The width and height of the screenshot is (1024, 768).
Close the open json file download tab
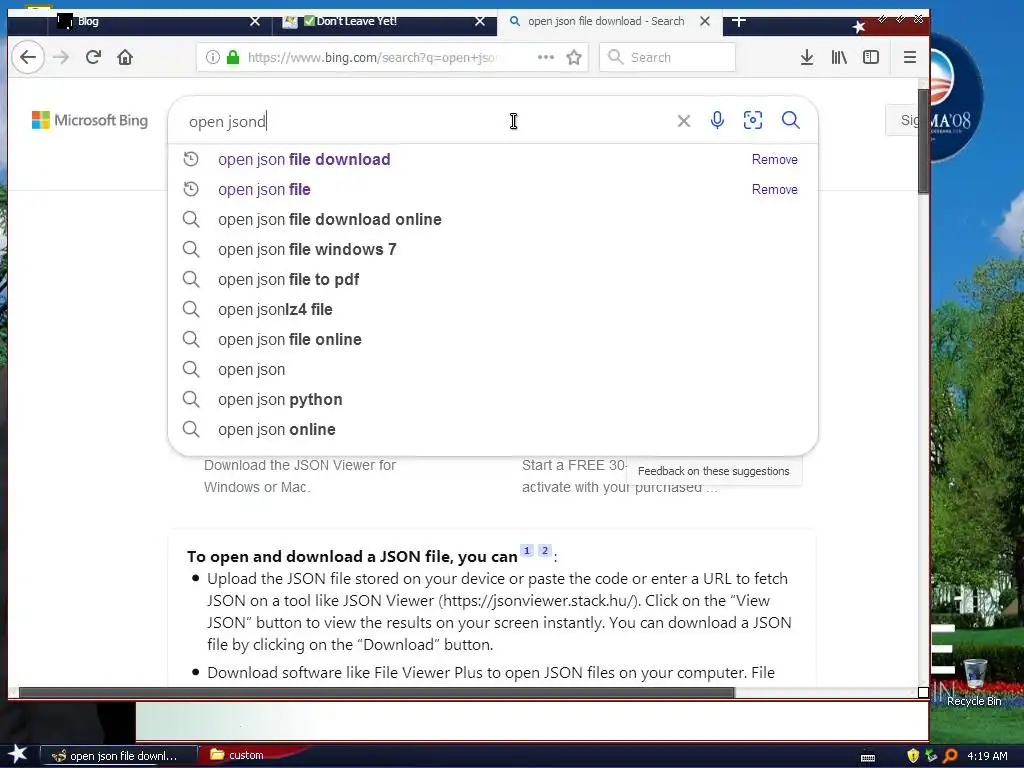[x=705, y=22]
